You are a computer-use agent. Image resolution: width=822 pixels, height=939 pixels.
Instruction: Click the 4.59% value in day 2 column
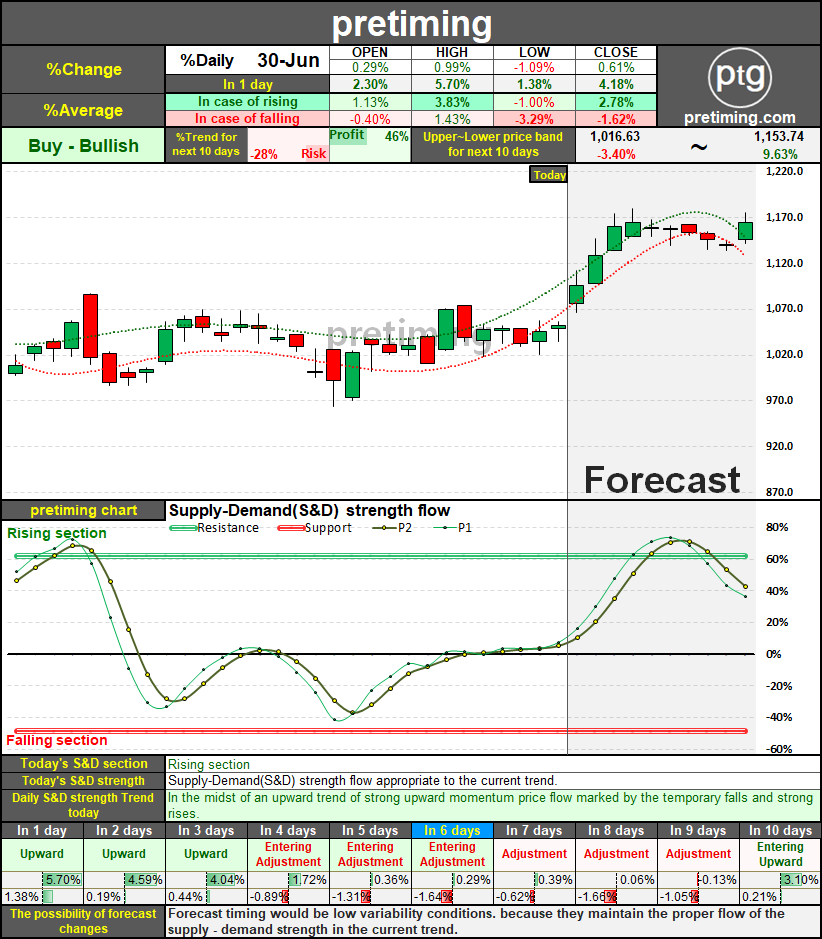[144, 880]
